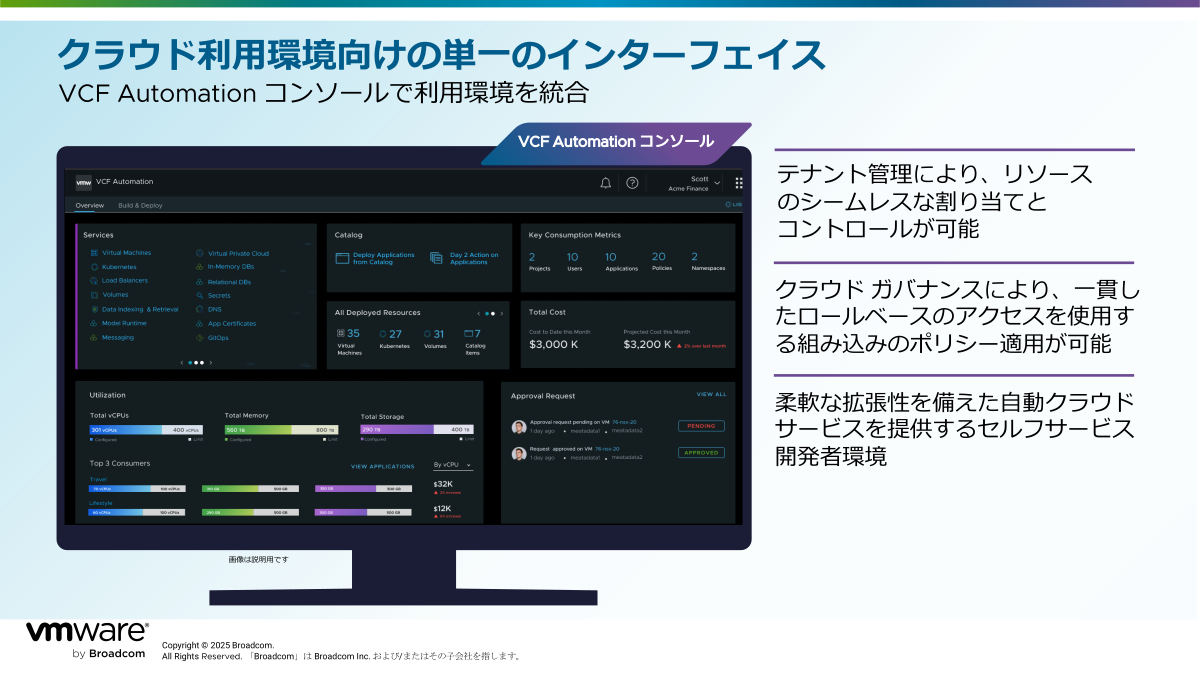The height and width of the screenshot is (675, 1200).
Task: Go to next Services page arrow
Action: tap(211, 363)
